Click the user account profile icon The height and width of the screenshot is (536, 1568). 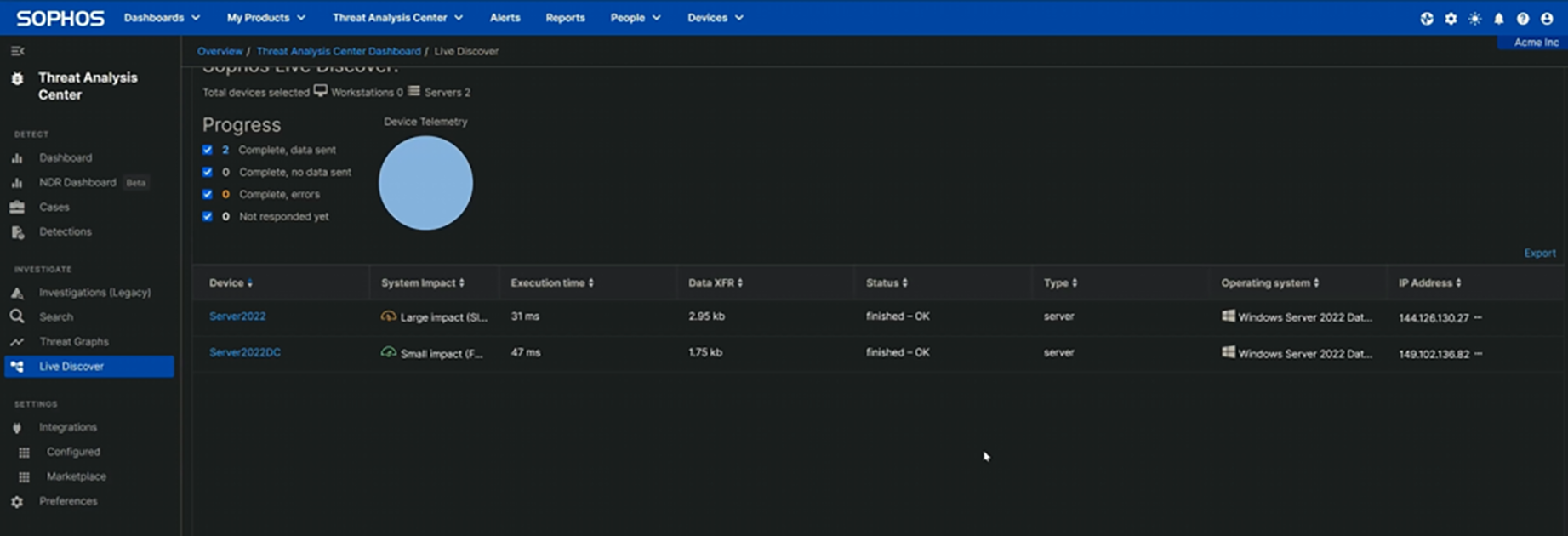(1547, 19)
